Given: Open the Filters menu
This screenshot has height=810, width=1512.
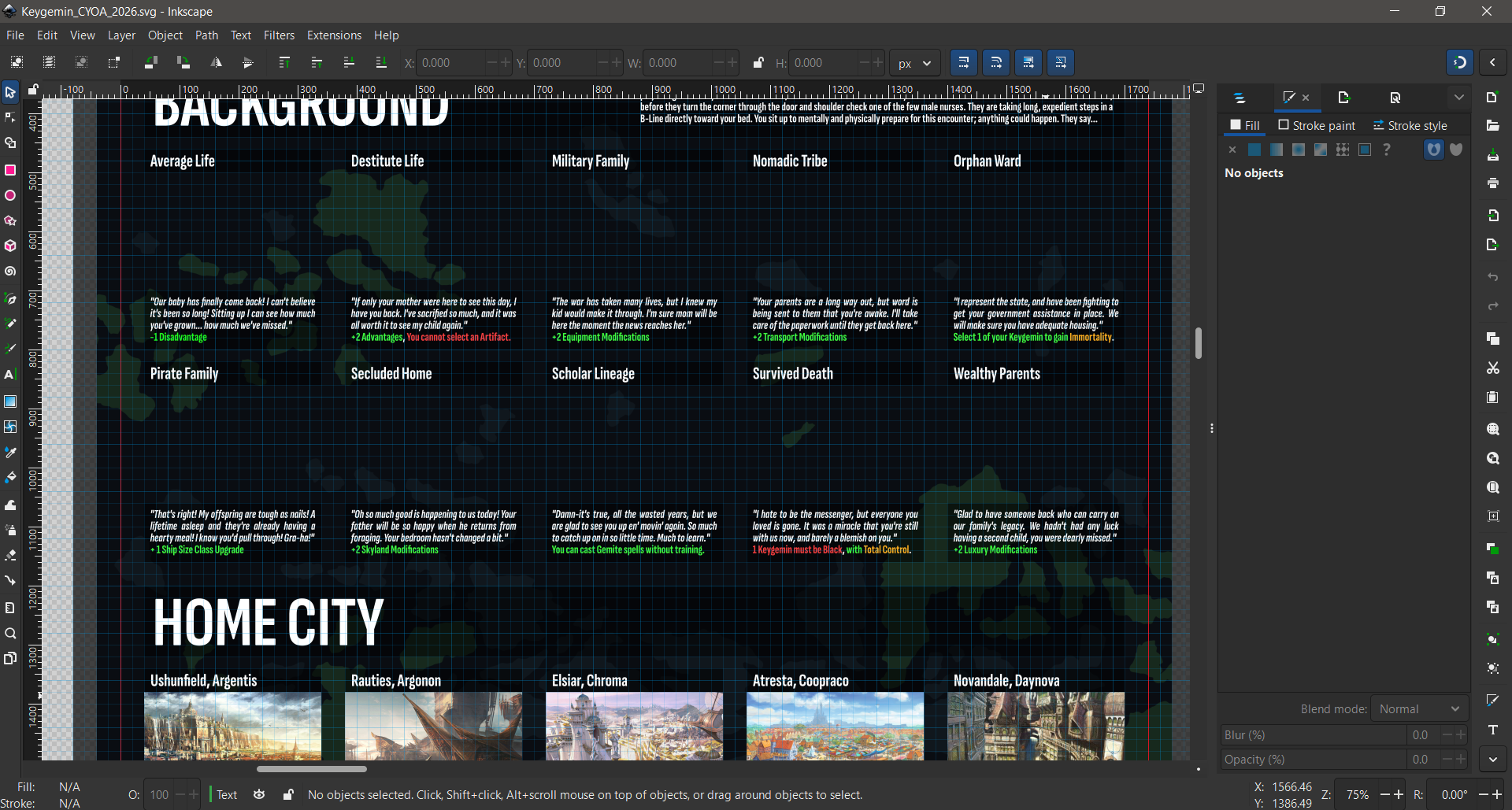Looking at the screenshot, I should point(279,35).
